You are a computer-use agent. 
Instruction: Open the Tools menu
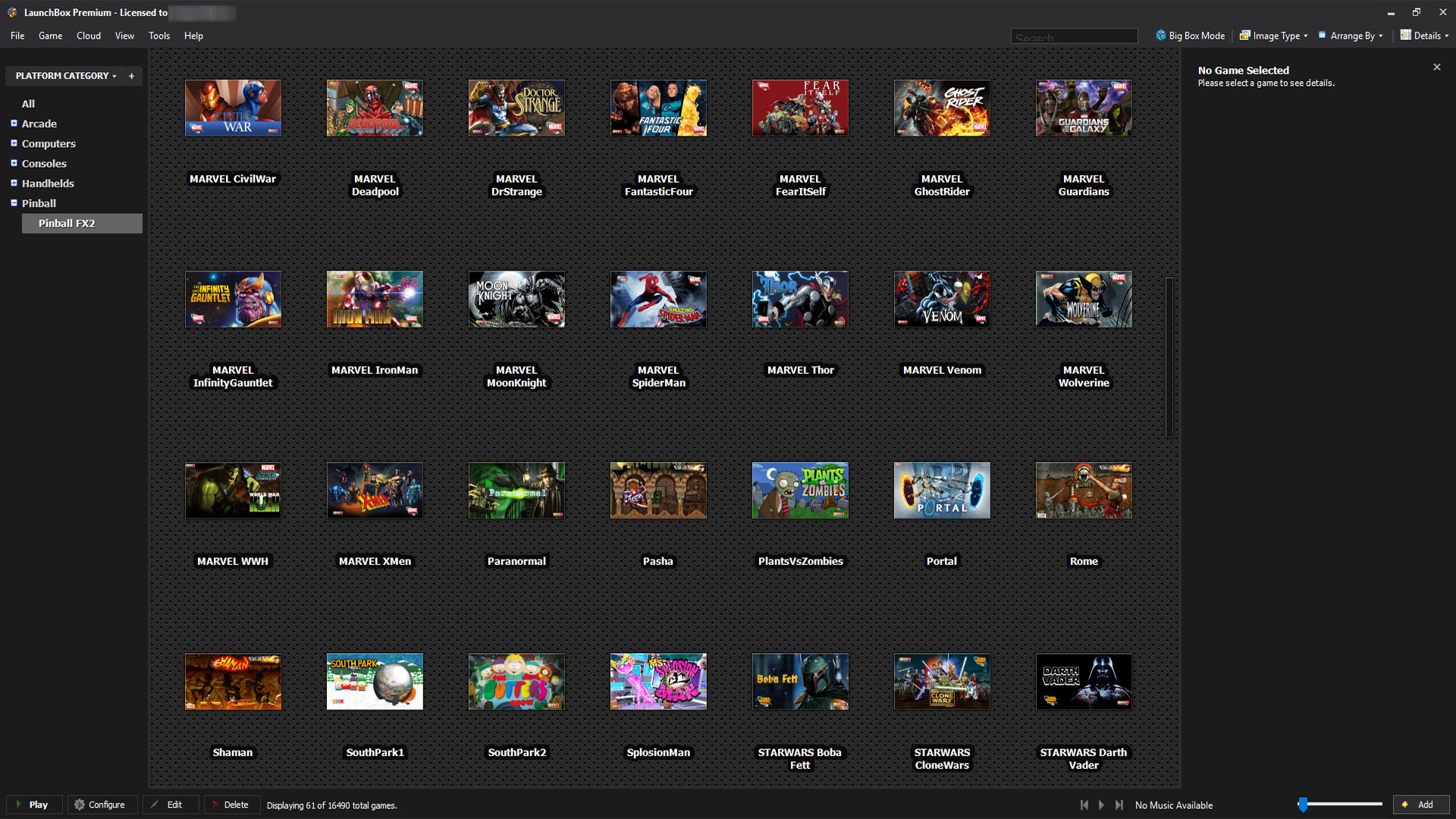point(159,36)
